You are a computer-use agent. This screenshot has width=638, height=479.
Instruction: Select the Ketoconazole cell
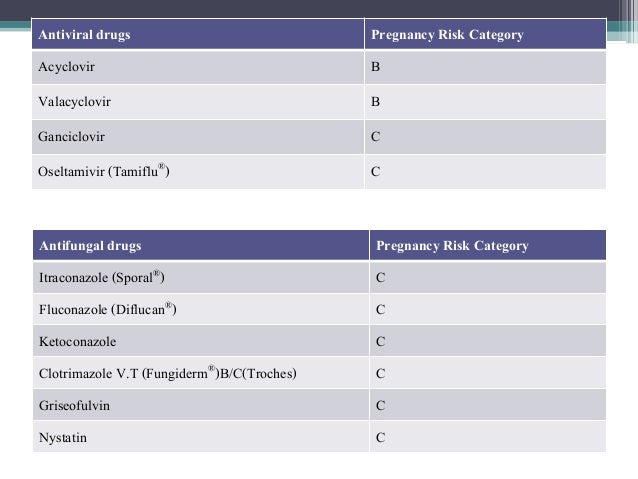(201, 341)
